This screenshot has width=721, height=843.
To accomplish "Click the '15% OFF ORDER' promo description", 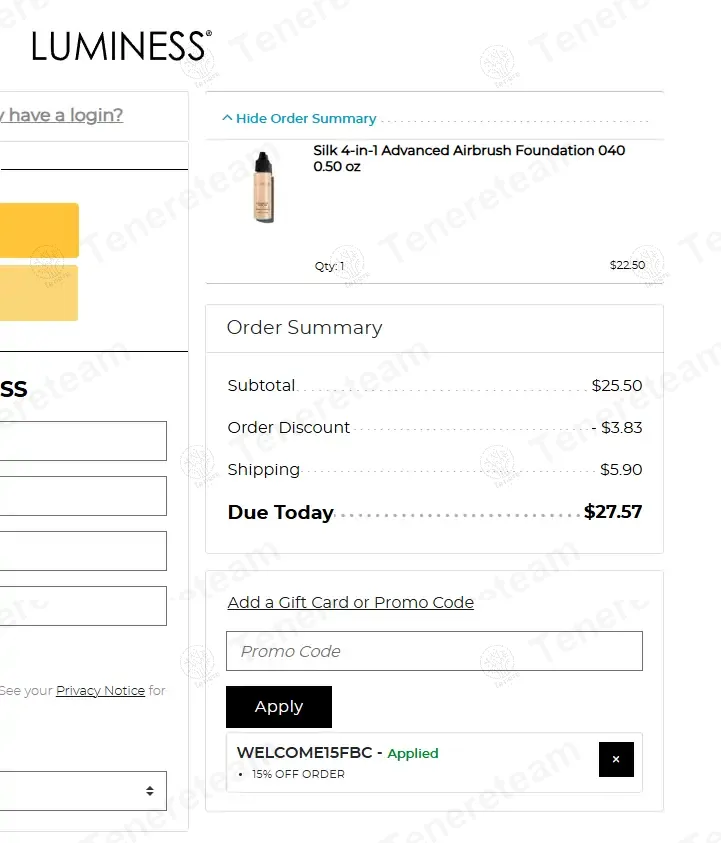I will tap(298, 774).
